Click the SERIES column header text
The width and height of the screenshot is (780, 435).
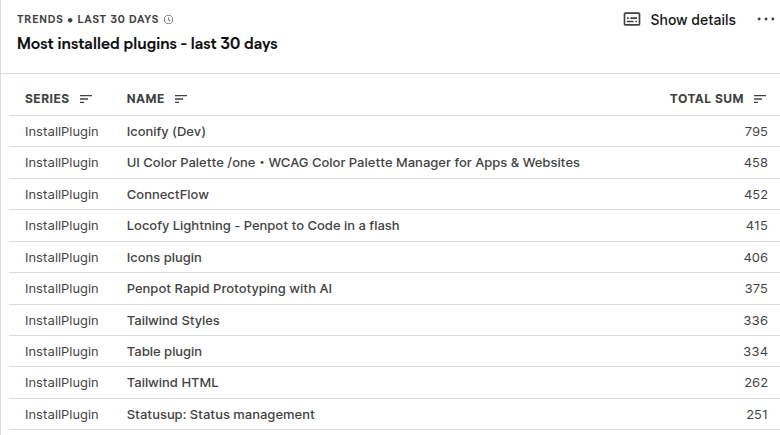(47, 99)
